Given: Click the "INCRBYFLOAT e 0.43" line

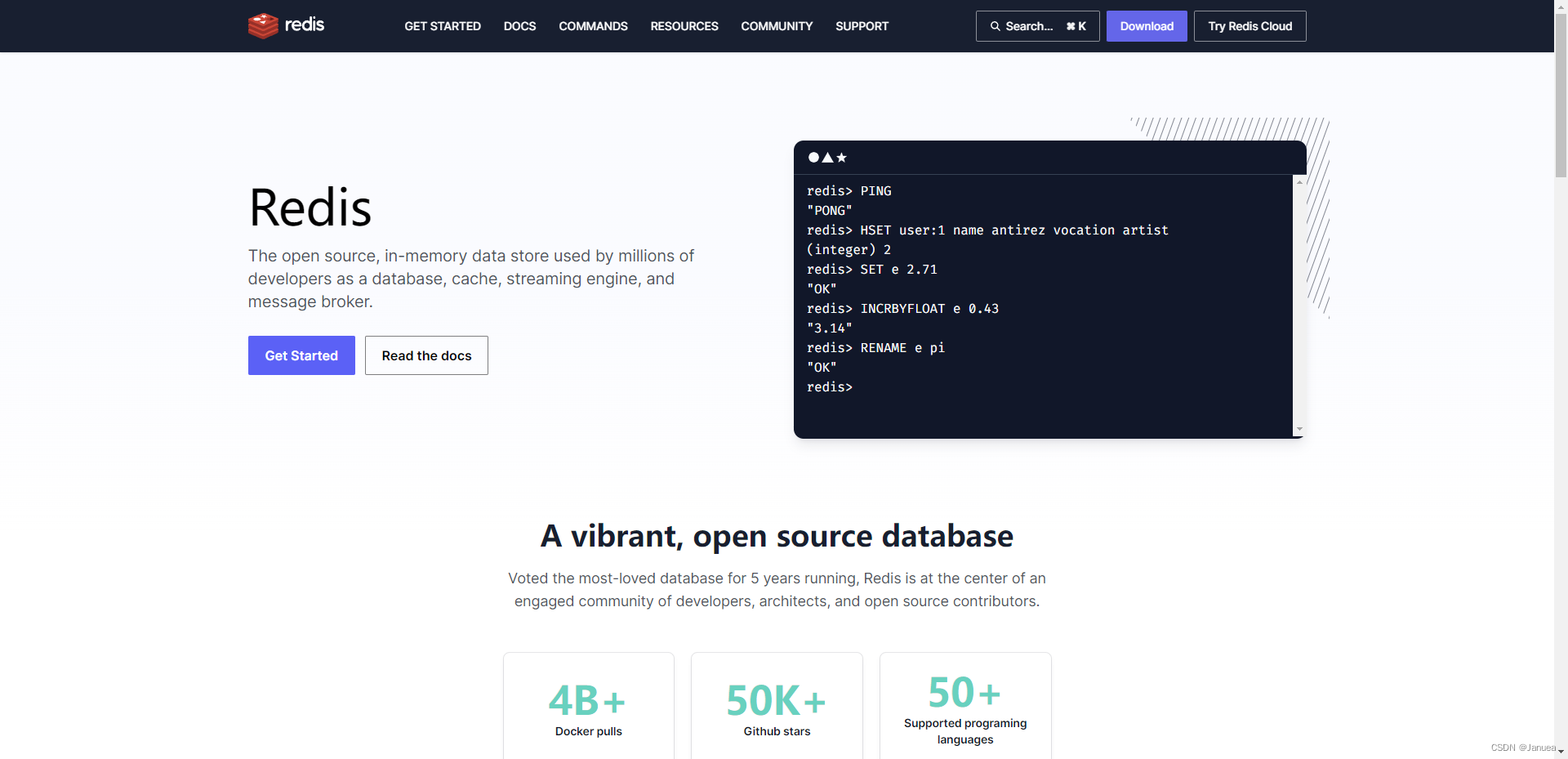Looking at the screenshot, I should point(902,309).
